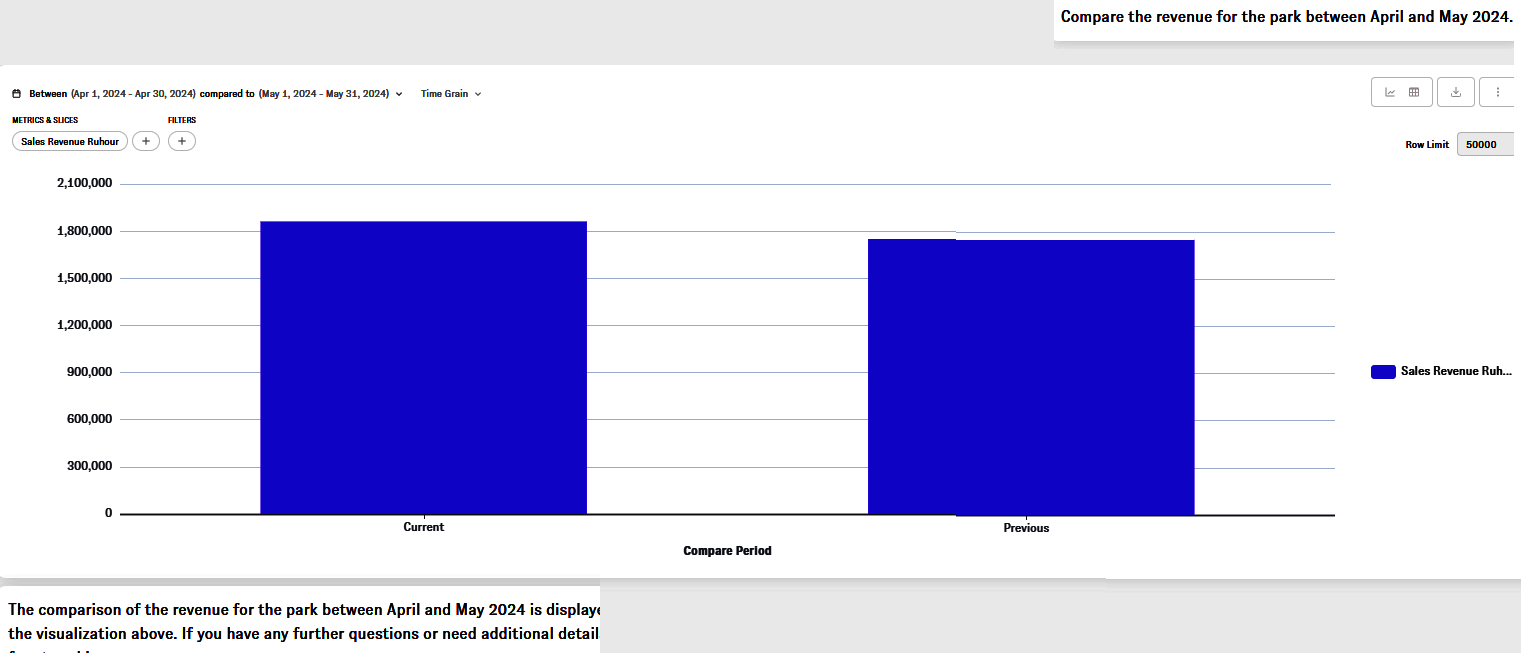Click the calendar icon beside Between
Screen dimensions: 1521x653
pyautogui.click(x=17, y=94)
